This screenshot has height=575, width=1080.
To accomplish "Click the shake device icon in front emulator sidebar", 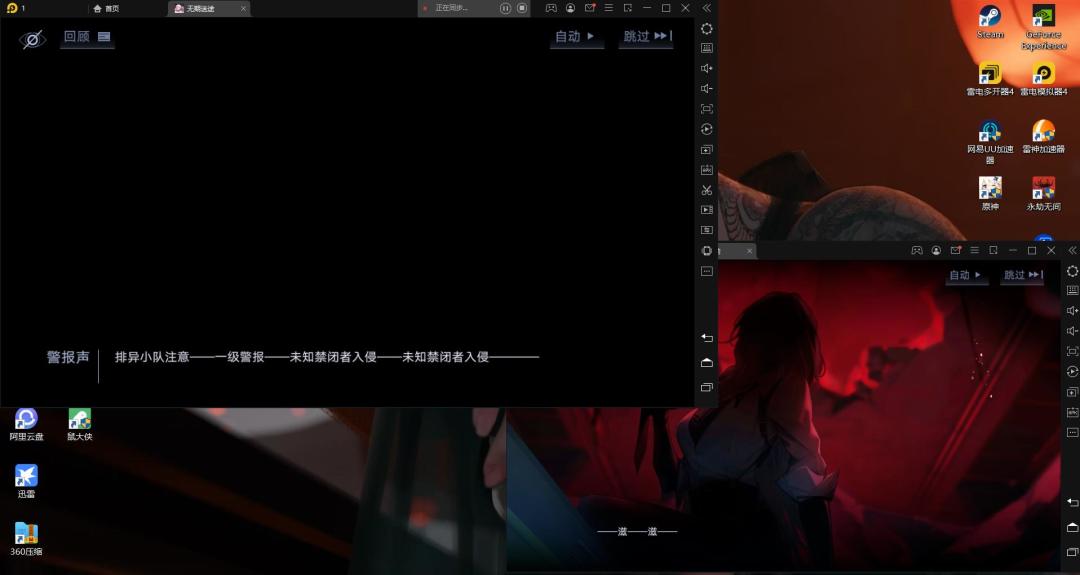I will tap(707, 251).
